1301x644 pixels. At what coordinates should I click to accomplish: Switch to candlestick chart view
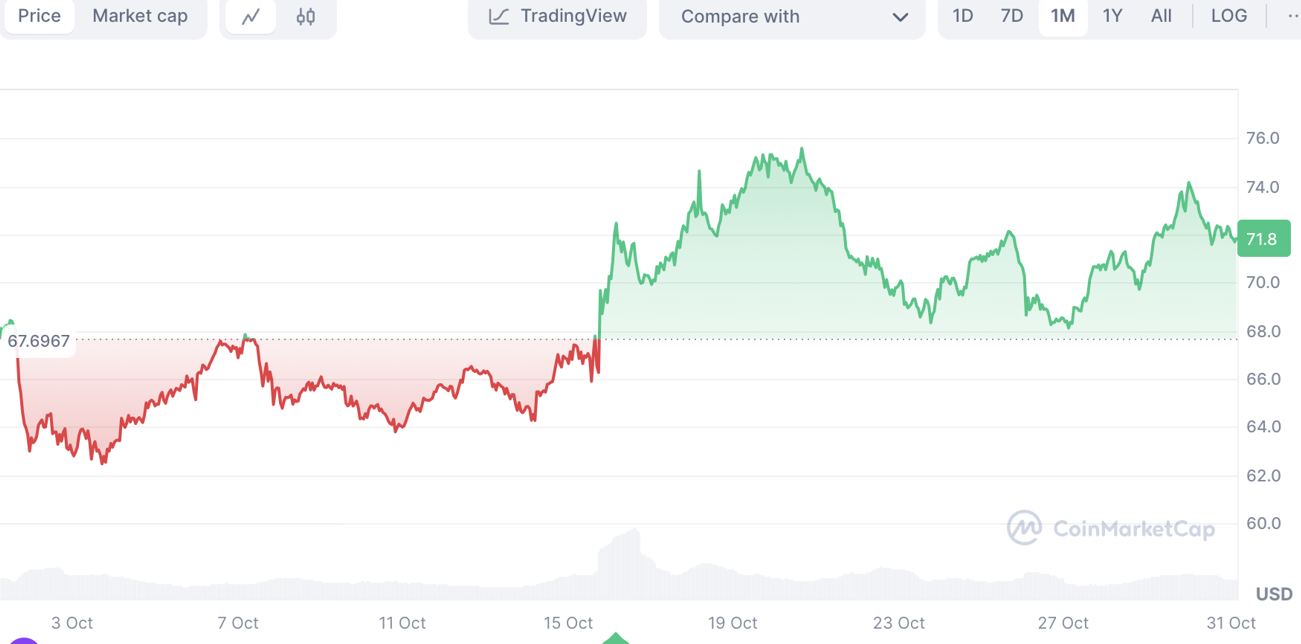click(x=306, y=17)
